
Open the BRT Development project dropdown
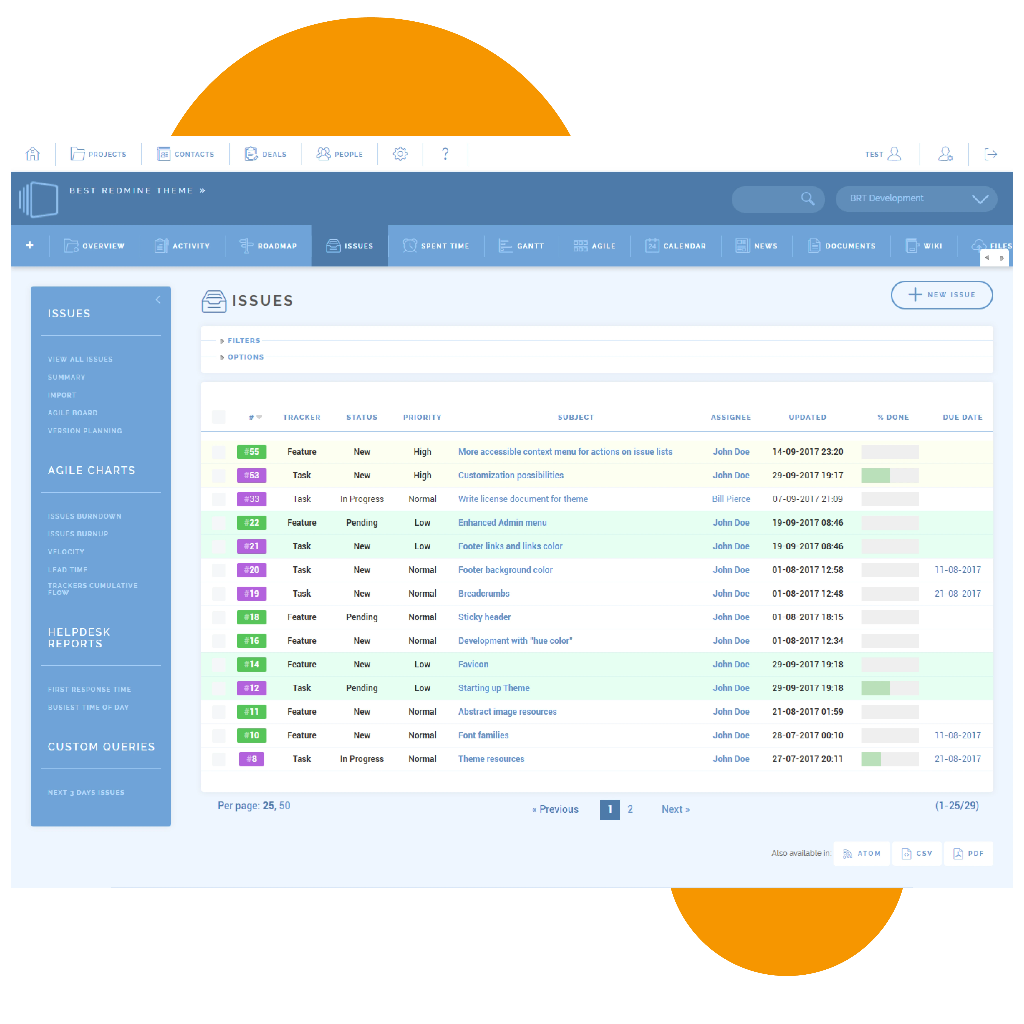916,199
